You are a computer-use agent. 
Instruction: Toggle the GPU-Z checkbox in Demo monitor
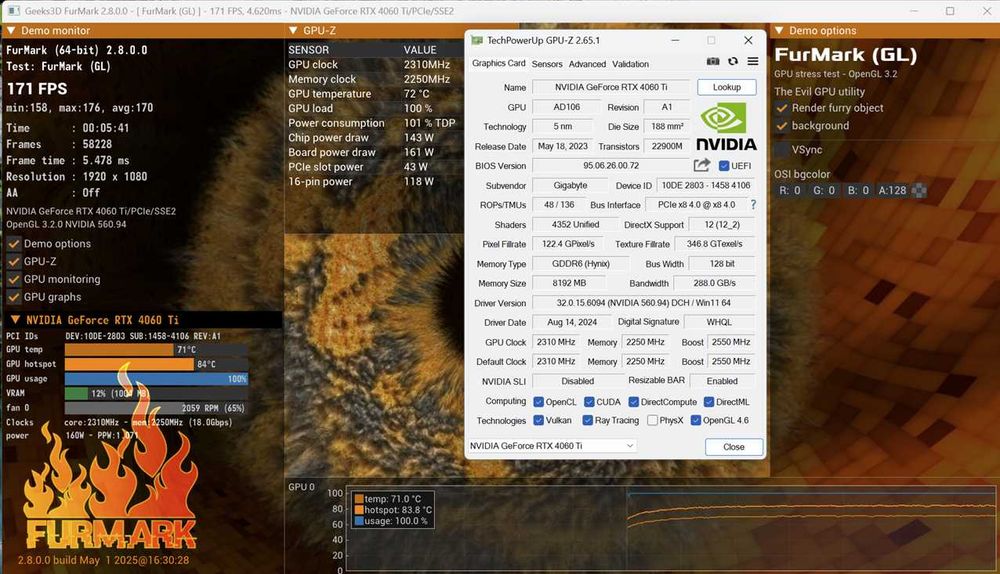tap(13, 261)
